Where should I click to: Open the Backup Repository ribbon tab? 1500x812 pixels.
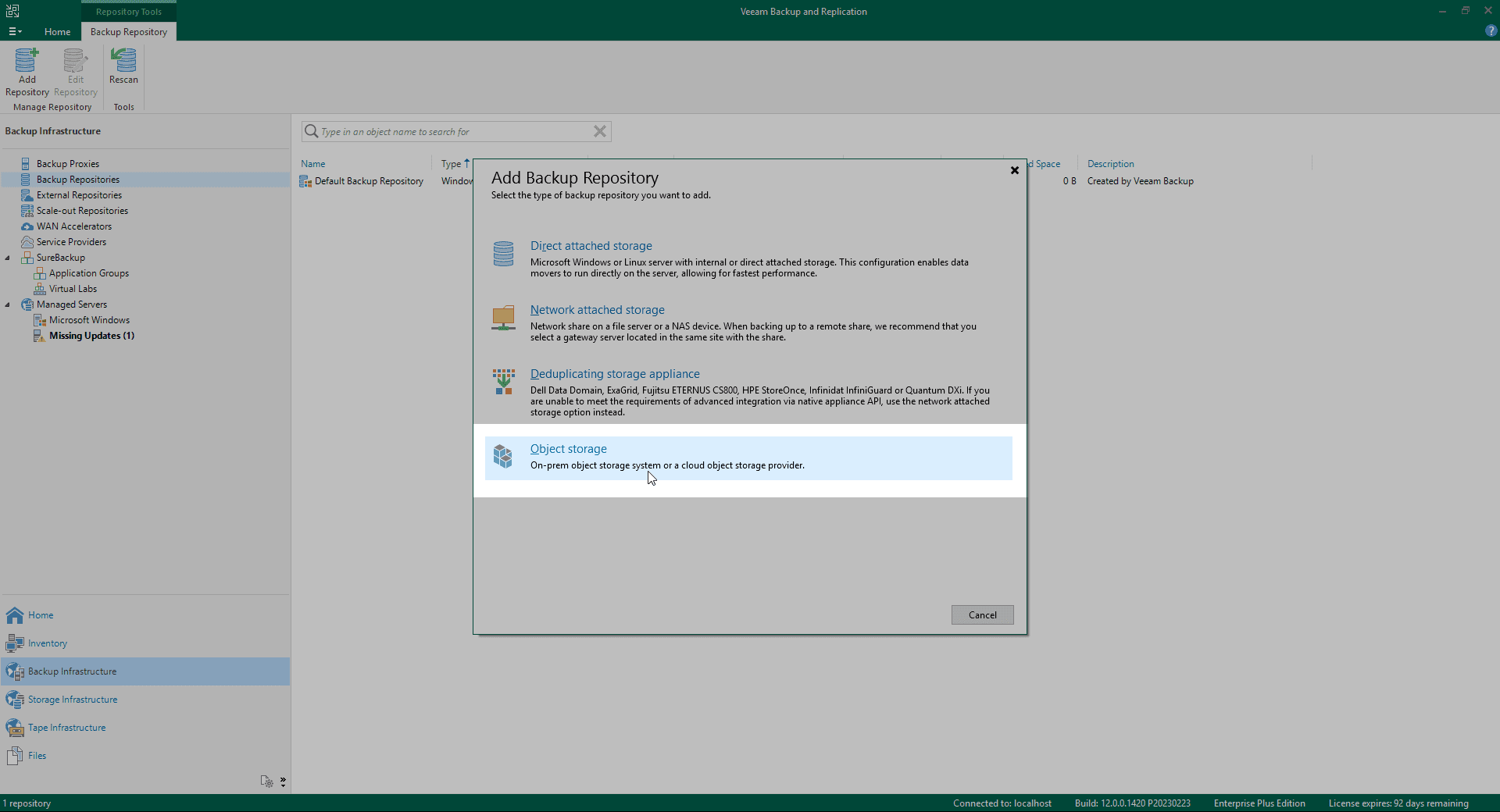[x=129, y=31]
